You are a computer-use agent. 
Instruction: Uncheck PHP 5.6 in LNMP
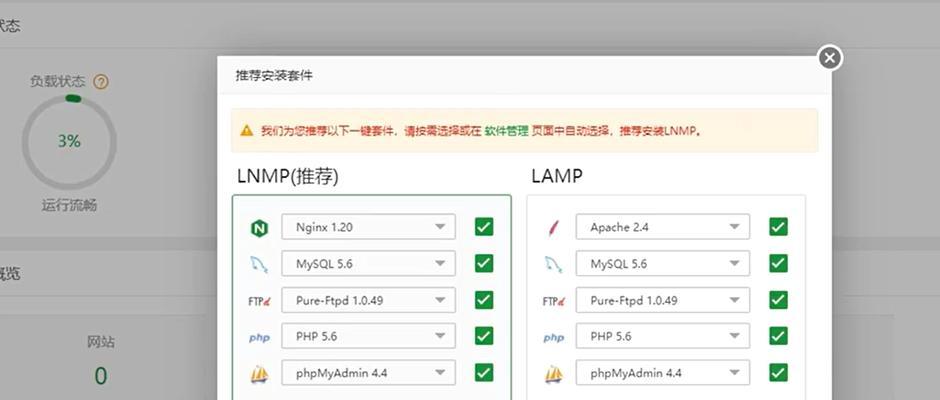pos(484,336)
